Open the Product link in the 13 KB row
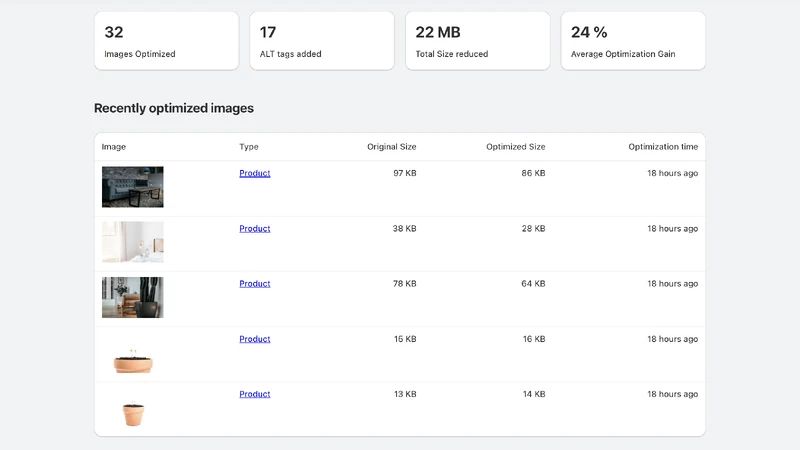Viewport: 800px width, 450px height. click(255, 394)
